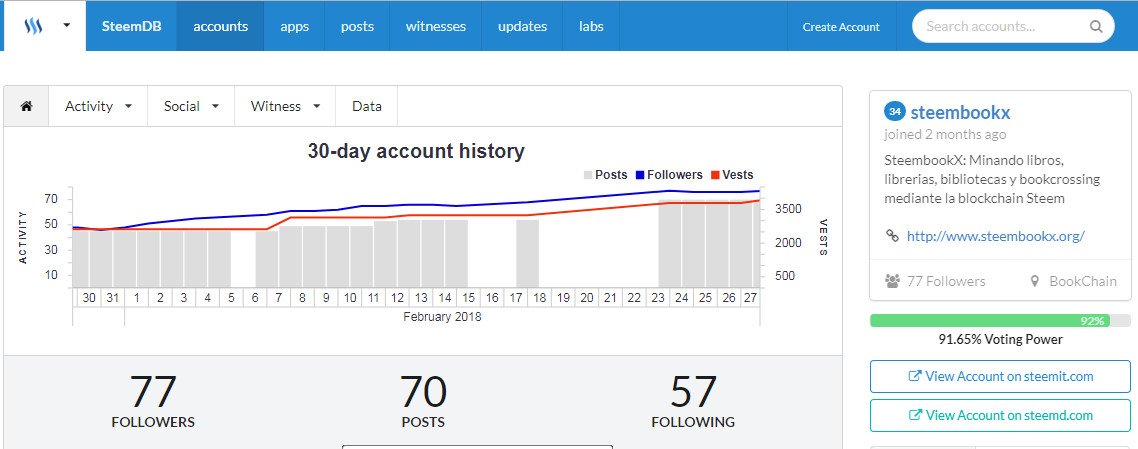The image size is (1138, 449).
Task: Click the BookChain location pin icon
Action: point(1035,281)
